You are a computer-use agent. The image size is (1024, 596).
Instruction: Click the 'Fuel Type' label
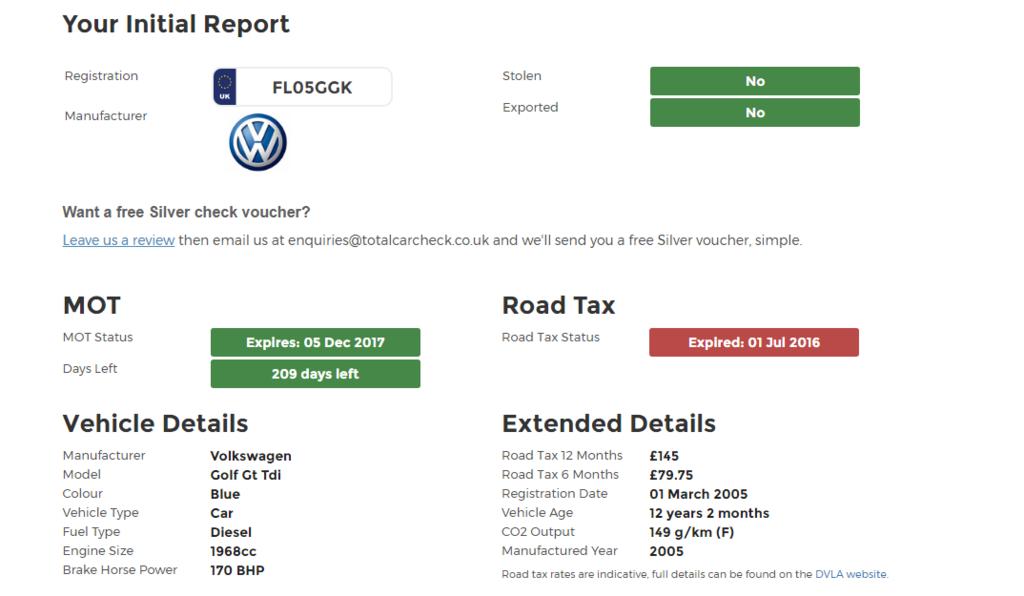pos(91,532)
